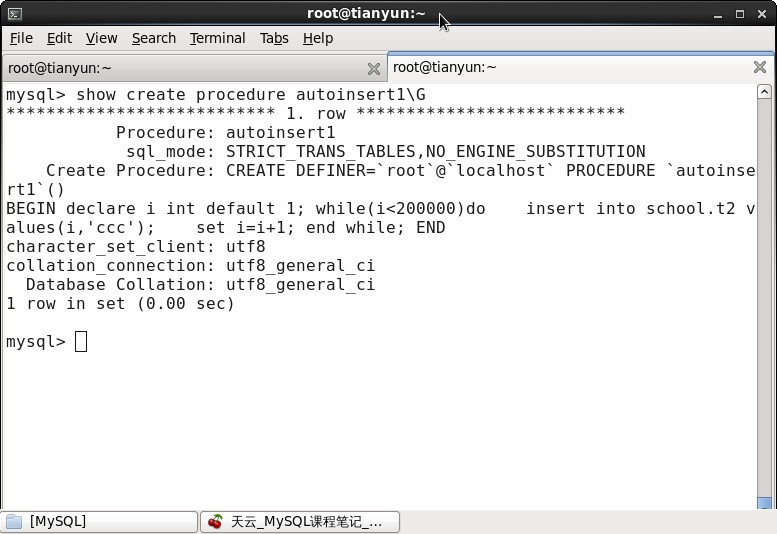The height and width of the screenshot is (534, 777).
Task: Minimize the terminal window
Action: click(718, 14)
